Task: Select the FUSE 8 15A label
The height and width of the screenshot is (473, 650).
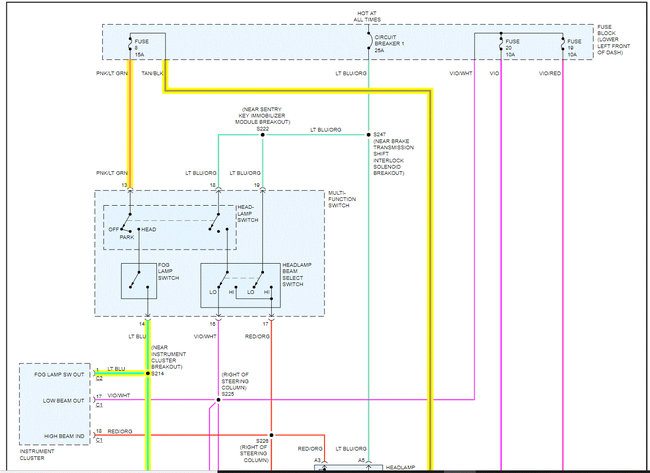Action: 141,48
